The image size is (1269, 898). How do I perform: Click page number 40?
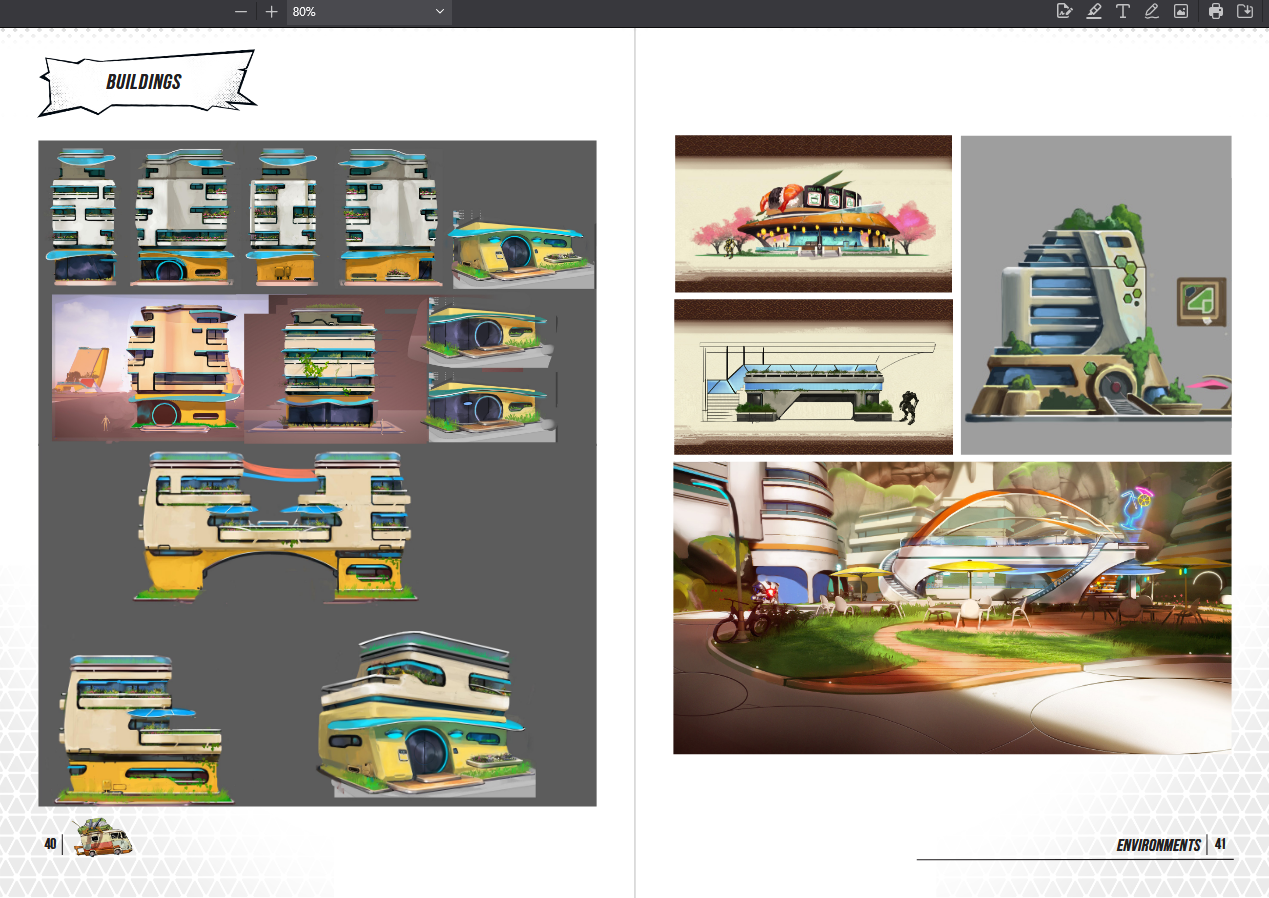point(50,844)
